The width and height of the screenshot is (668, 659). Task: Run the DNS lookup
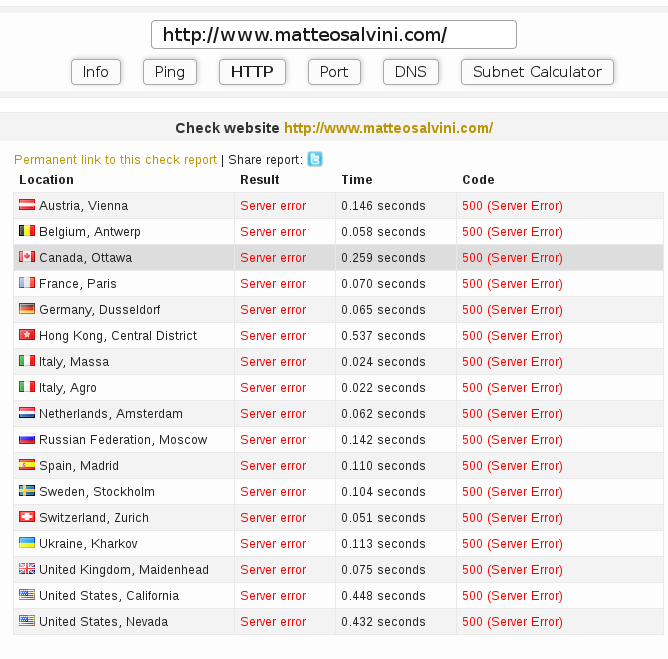point(411,72)
